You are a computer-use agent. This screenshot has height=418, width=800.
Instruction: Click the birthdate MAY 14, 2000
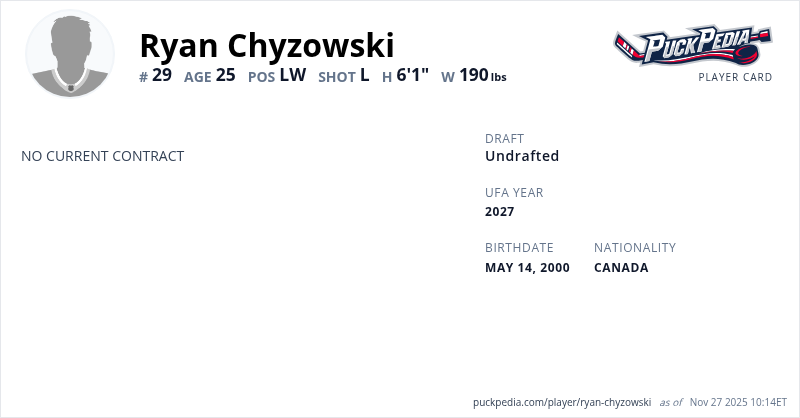click(x=527, y=267)
